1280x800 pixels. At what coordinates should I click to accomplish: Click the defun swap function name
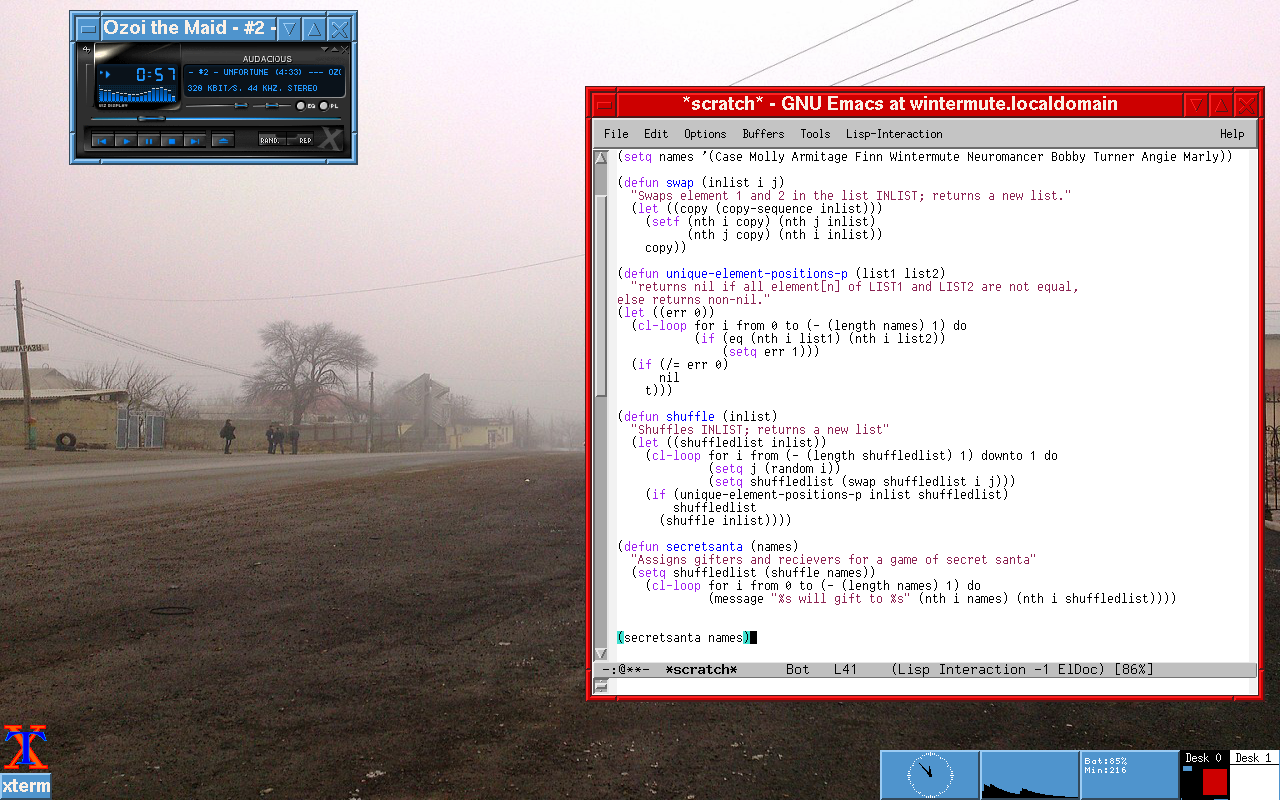tap(680, 182)
